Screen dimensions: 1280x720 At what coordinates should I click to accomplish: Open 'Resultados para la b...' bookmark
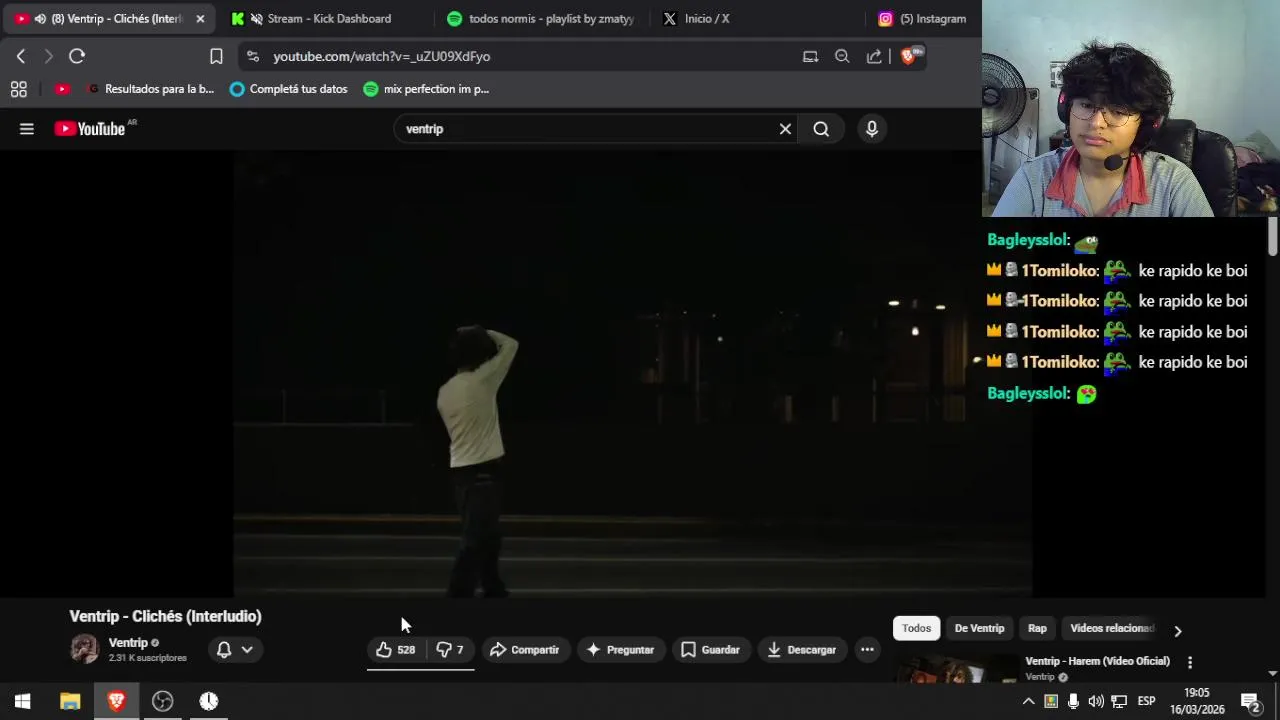pyautogui.click(x=151, y=89)
